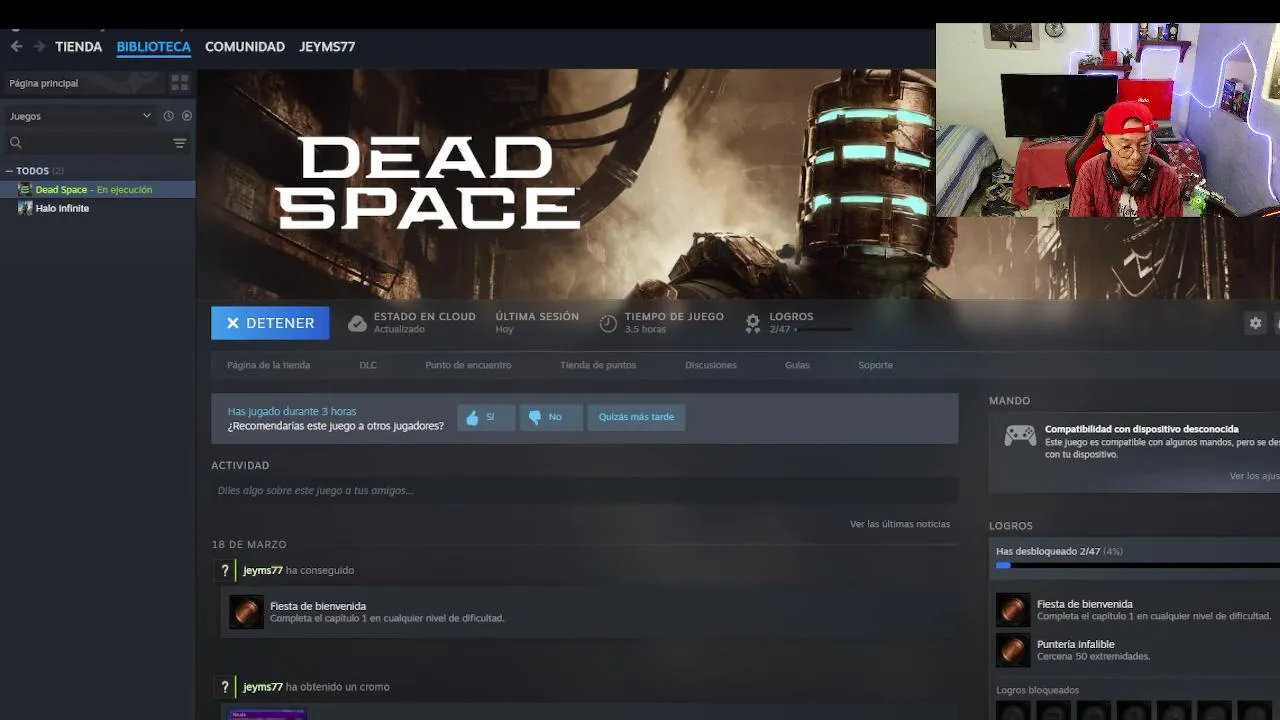The height and width of the screenshot is (720, 1280).
Task: Click the ready-to-play icon in sidebar
Action: [186, 116]
